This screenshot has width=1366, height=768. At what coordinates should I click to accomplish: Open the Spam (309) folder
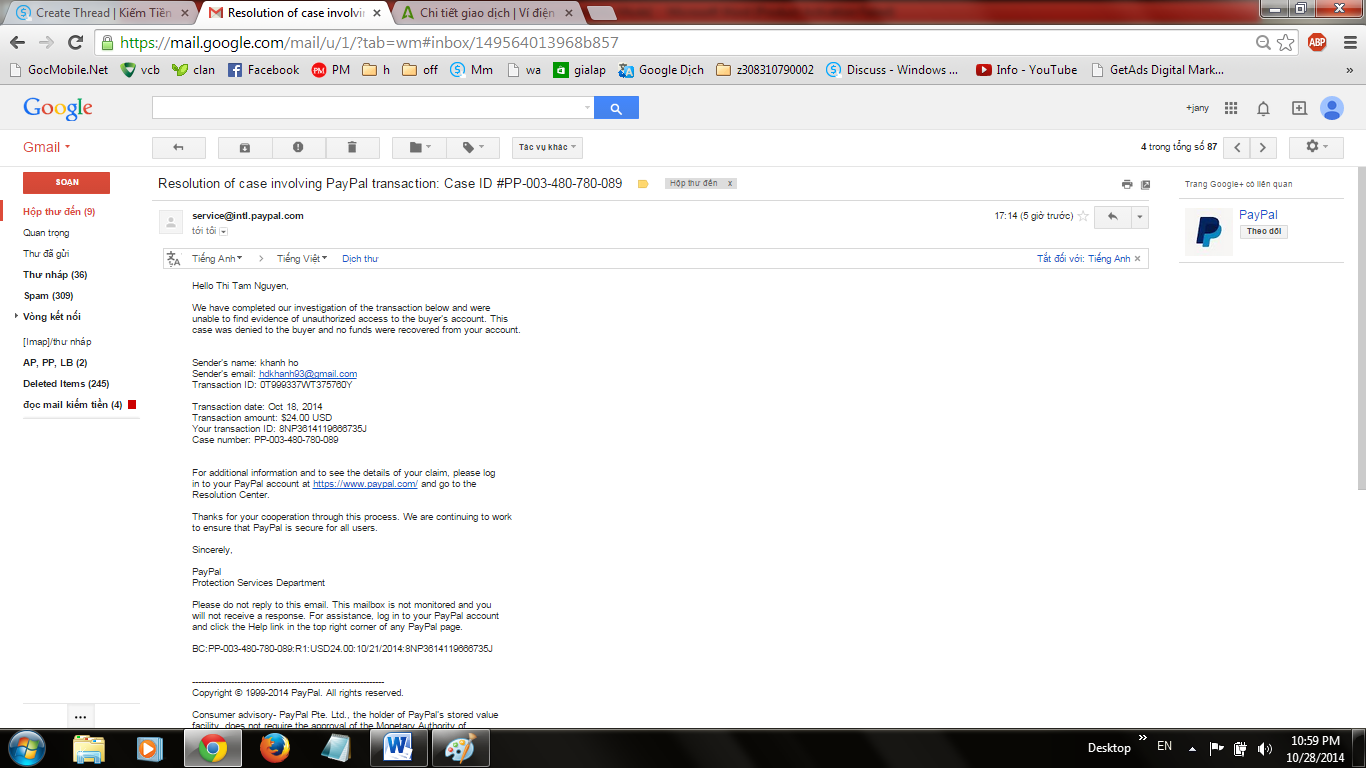pyautogui.click(x=48, y=296)
